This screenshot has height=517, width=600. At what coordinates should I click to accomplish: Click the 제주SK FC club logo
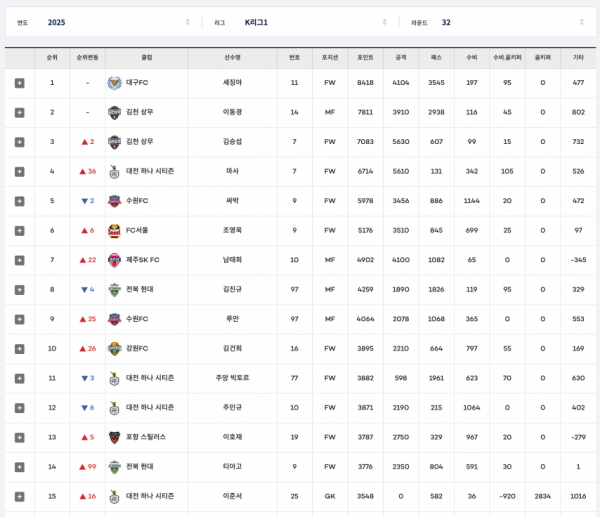point(114,260)
